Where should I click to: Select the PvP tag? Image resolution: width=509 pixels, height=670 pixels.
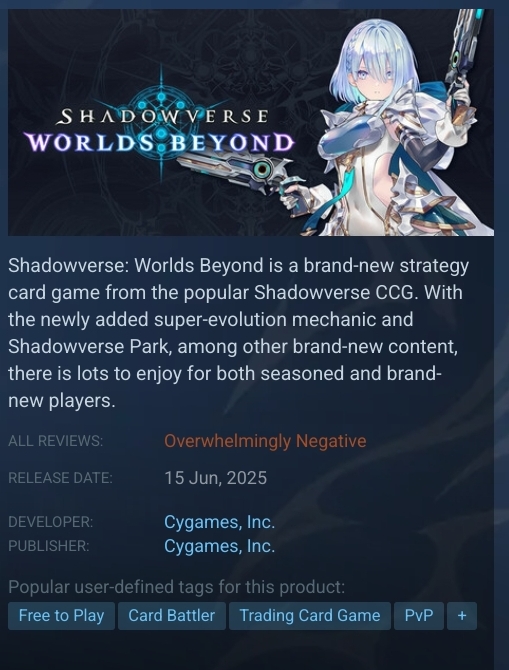pos(419,616)
